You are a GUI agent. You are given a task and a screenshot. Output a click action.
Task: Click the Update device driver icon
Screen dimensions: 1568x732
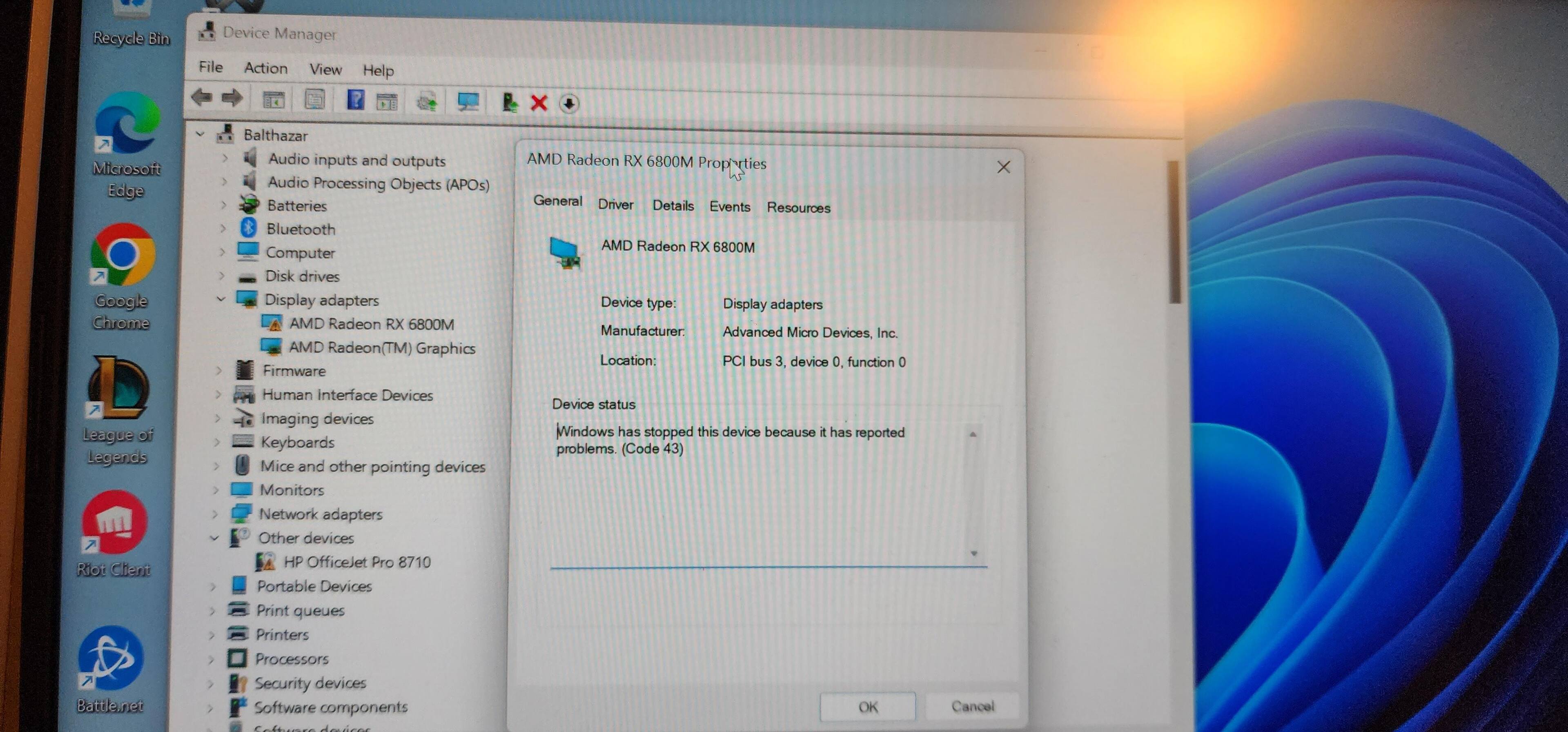point(510,102)
